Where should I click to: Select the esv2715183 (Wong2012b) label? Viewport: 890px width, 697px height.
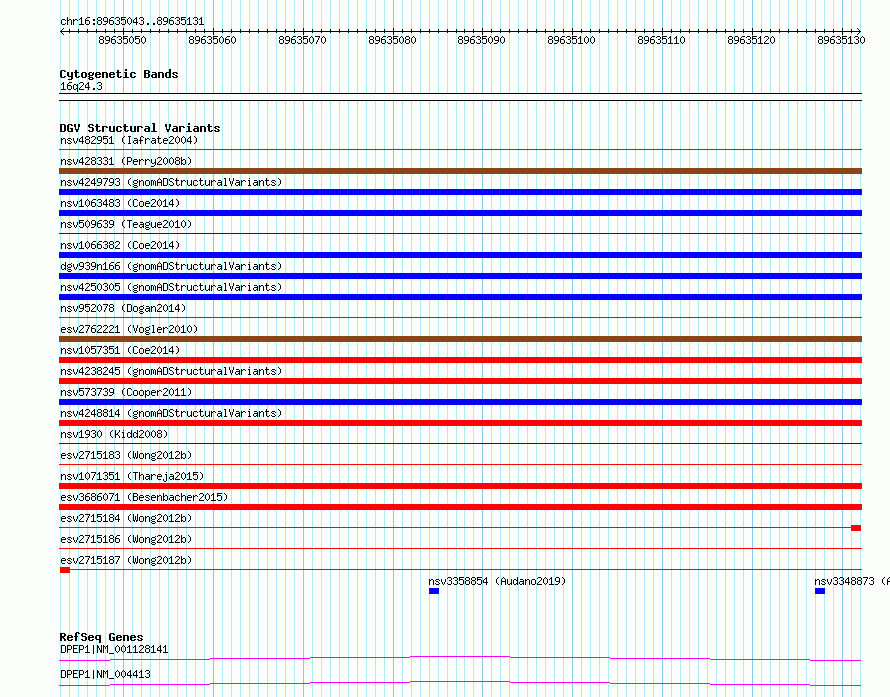pos(126,455)
